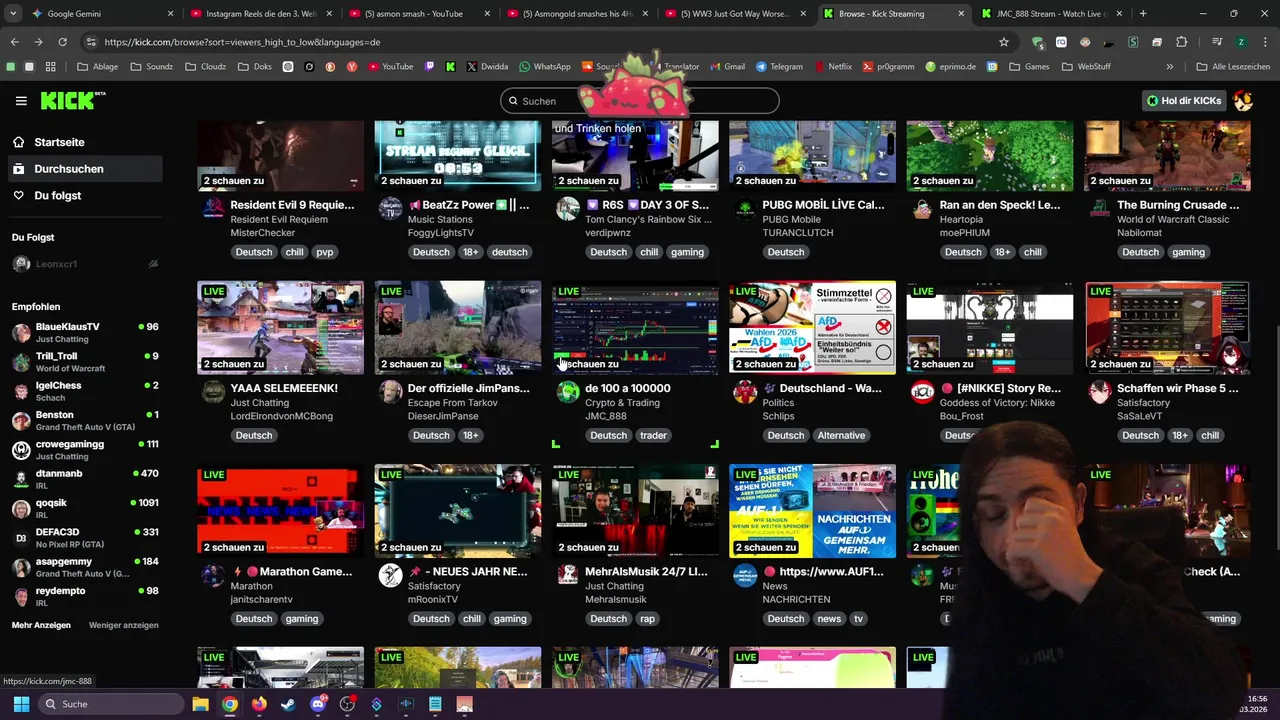The width and height of the screenshot is (1280, 720).
Task: Open Der offizielle JimPanse stream thumbnail
Action: coord(458,328)
